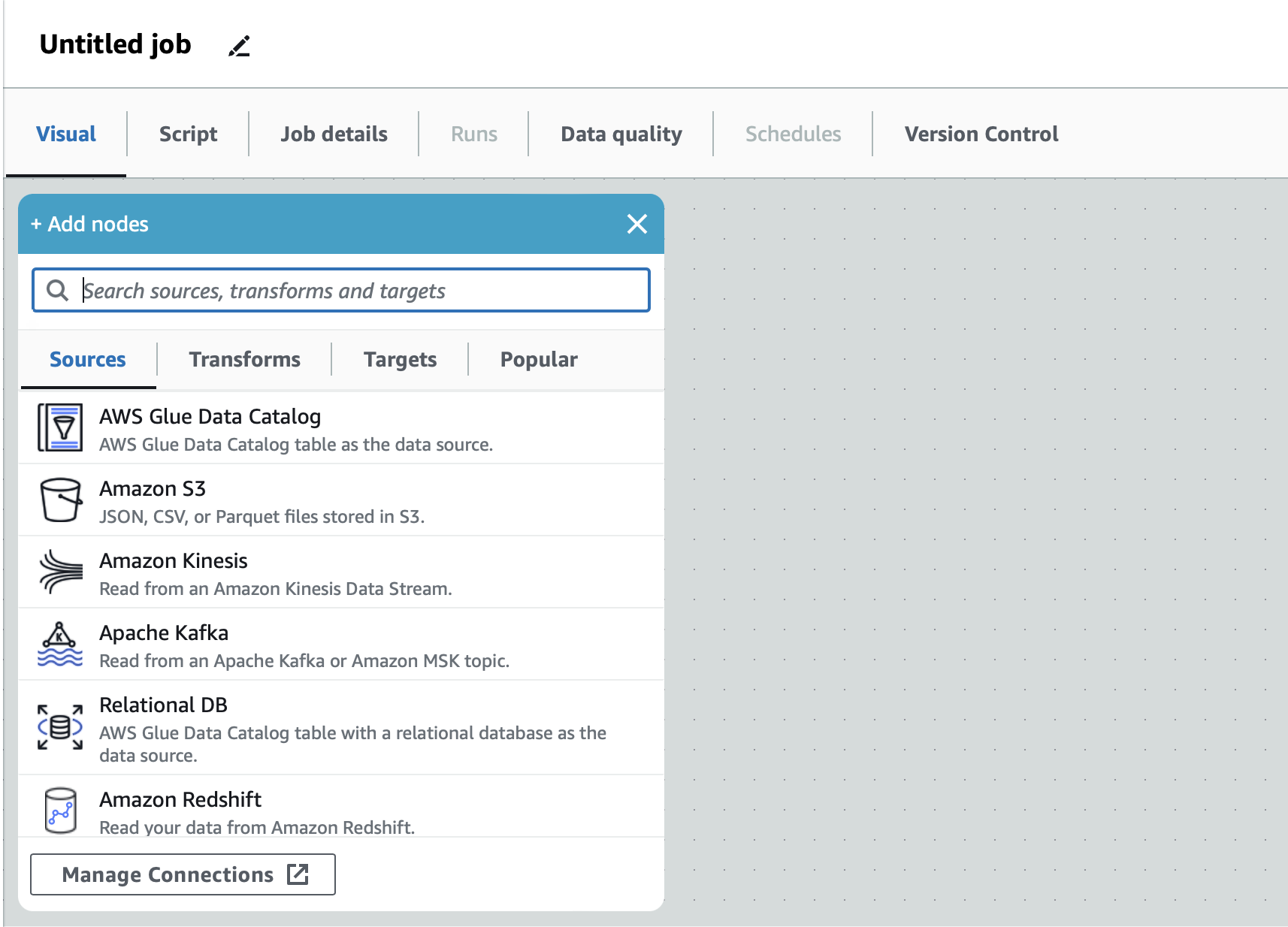The width and height of the screenshot is (1288, 927).
Task: Click the Untitled job title
Action: pos(116,44)
